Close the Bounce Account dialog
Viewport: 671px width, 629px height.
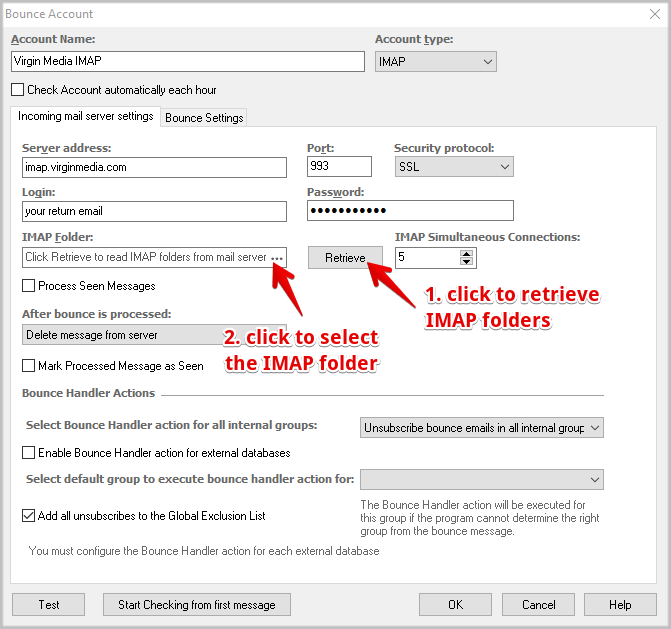[655, 14]
